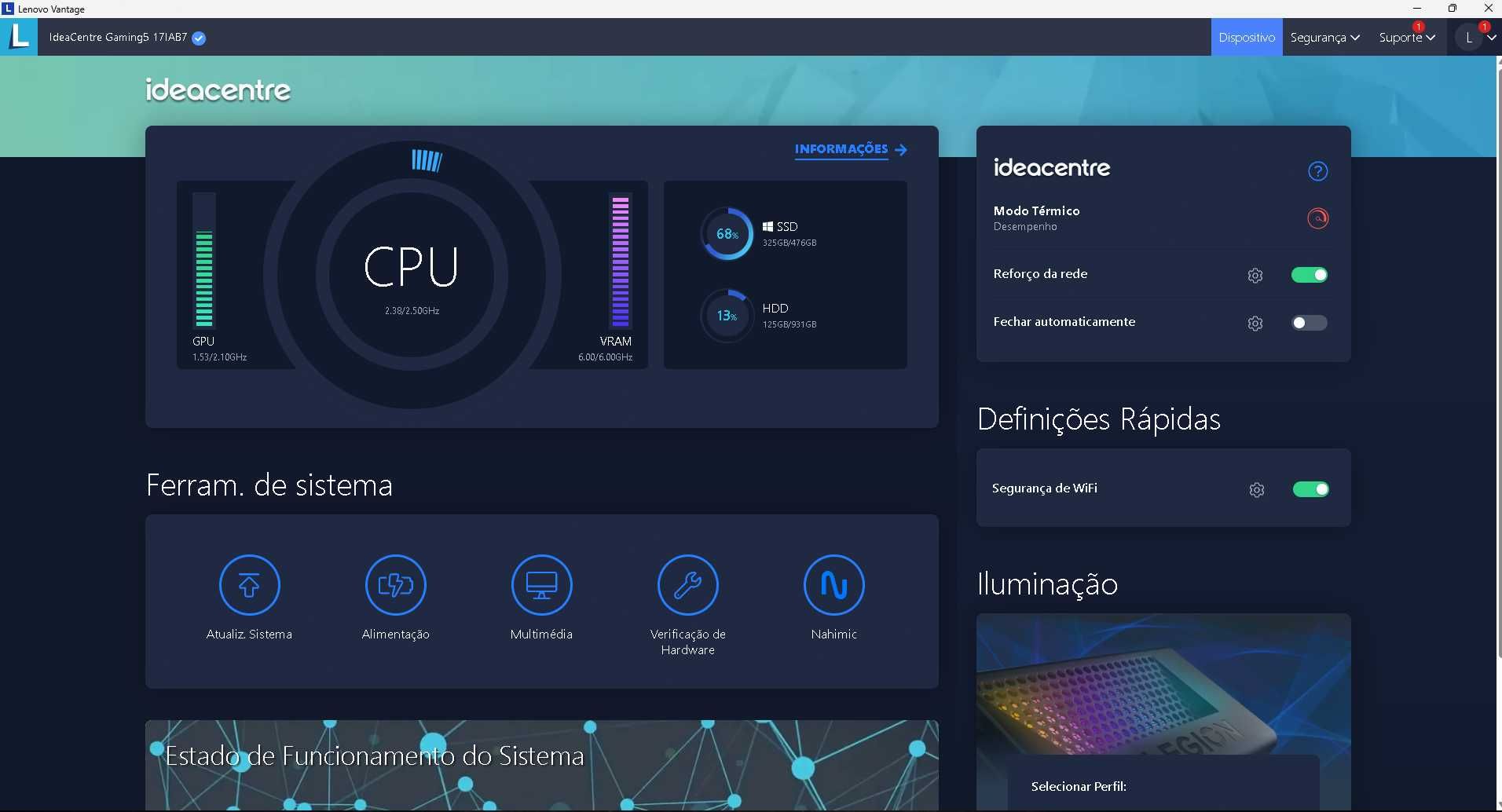Open the INFORMAÇÕES link
The width and height of the screenshot is (1502, 812).
(x=851, y=149)
